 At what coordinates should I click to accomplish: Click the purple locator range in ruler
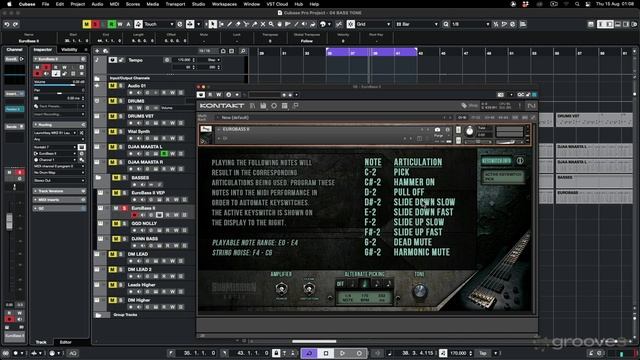(371, 52)
